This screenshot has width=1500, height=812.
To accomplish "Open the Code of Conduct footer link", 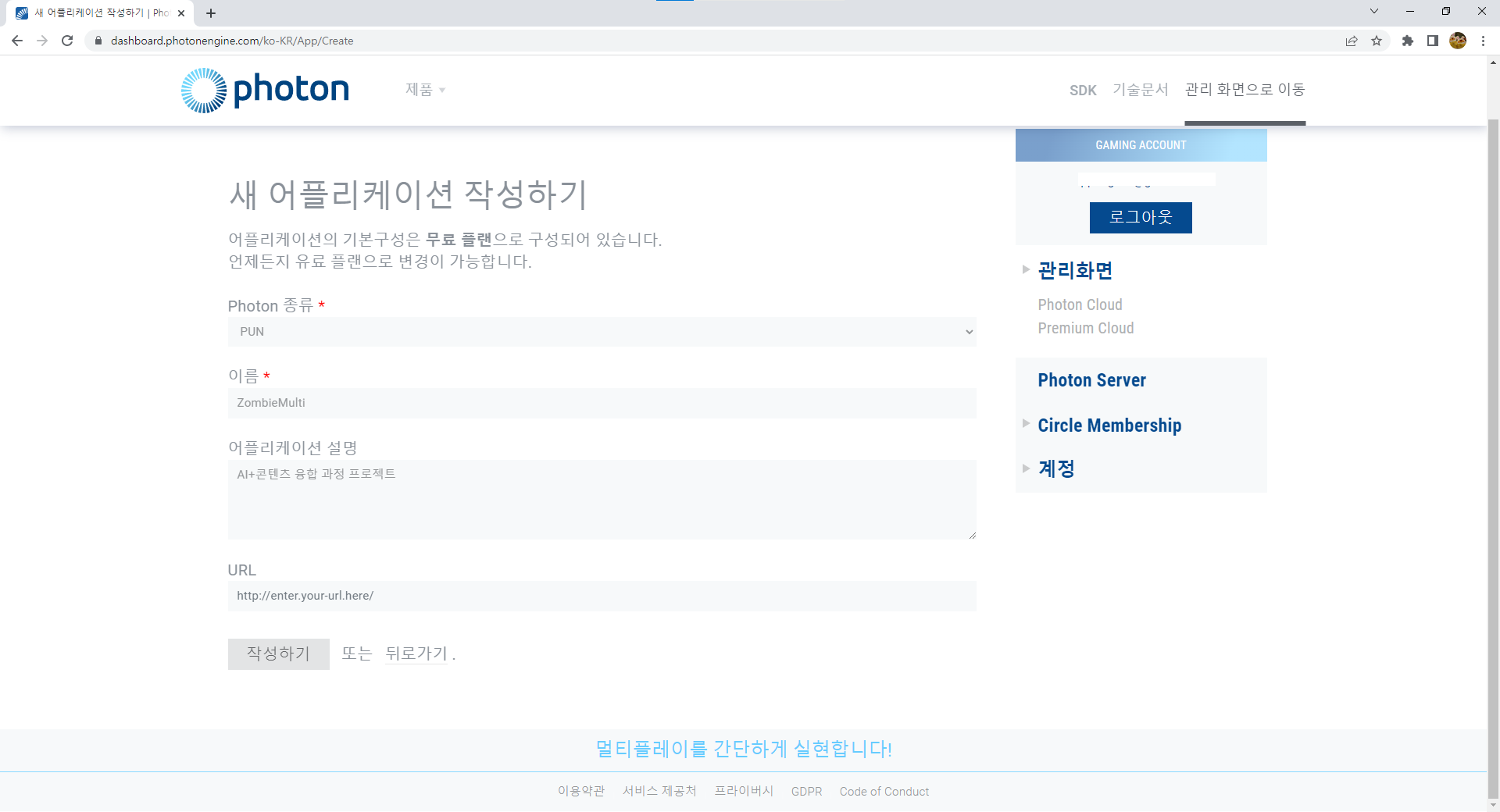I will (x=884, y=792).
